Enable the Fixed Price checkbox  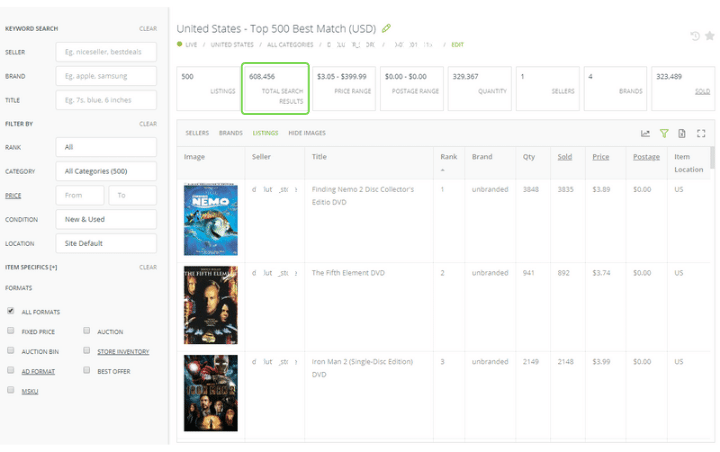[11, 331]
